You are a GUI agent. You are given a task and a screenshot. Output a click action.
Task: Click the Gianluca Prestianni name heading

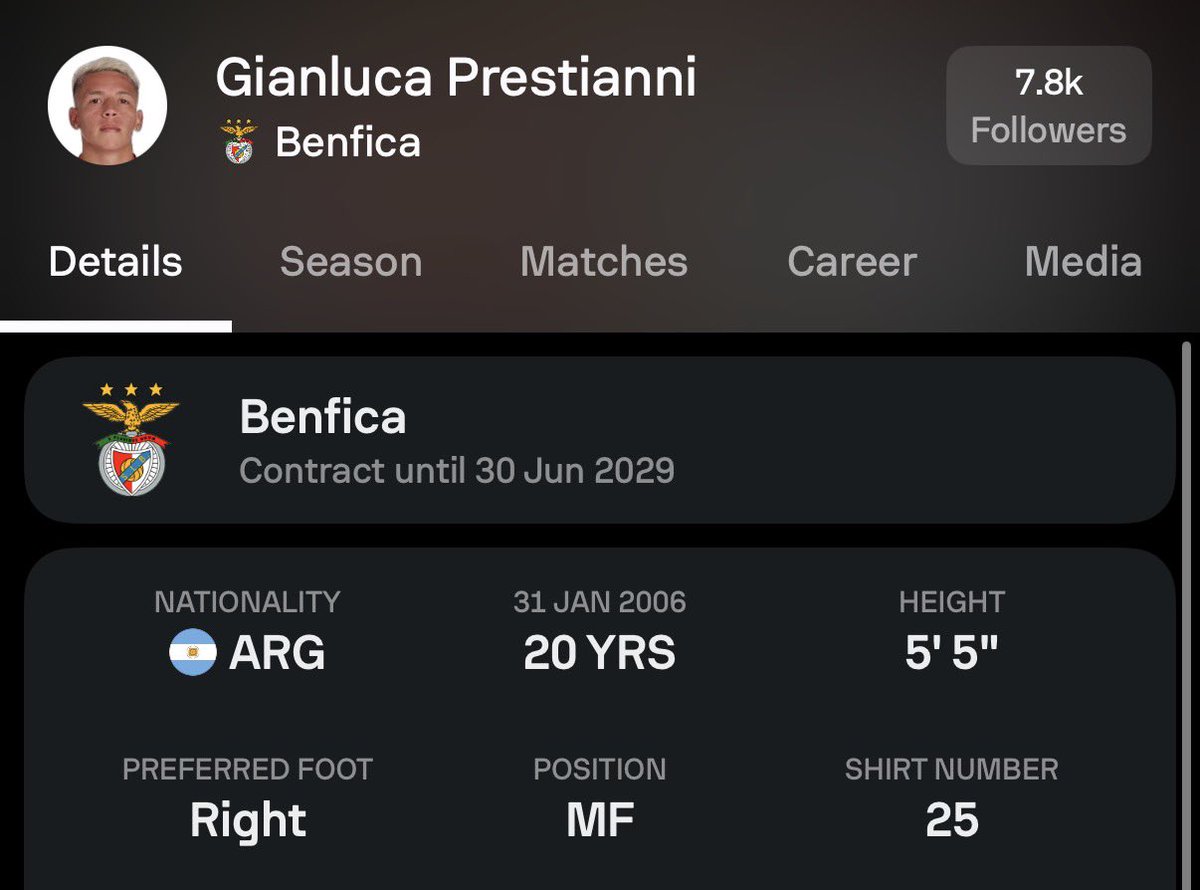455,77
